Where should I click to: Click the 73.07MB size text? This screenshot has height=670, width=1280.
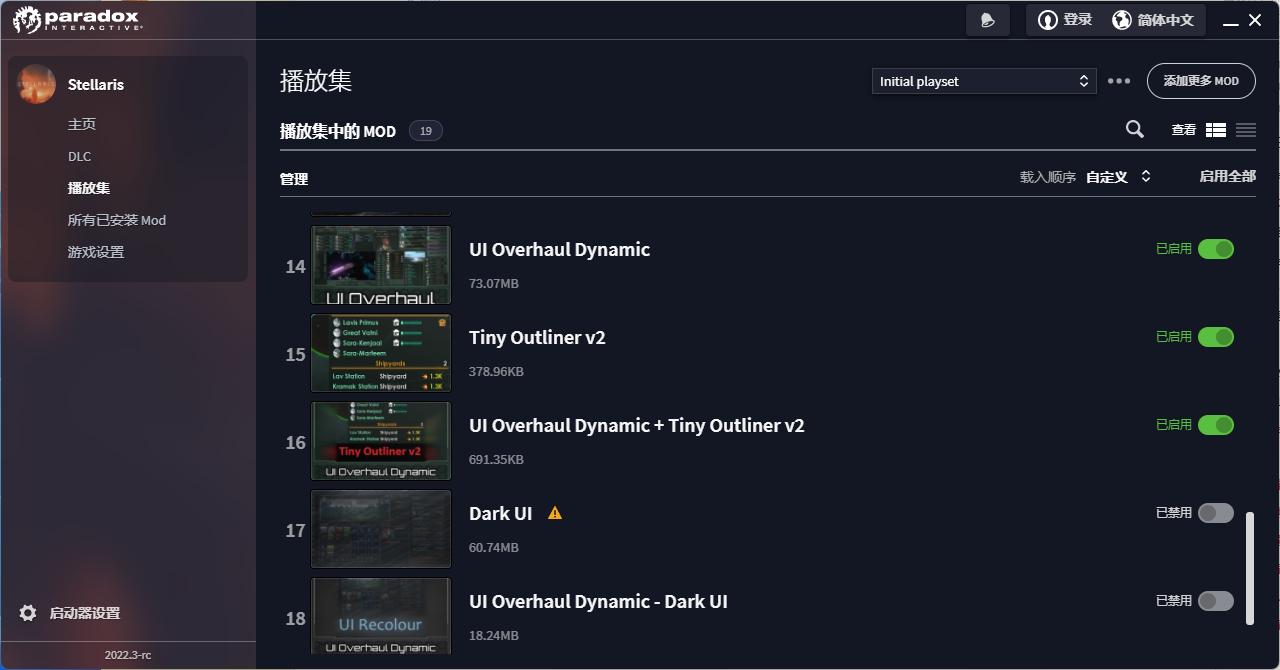[x=494, y=284]
